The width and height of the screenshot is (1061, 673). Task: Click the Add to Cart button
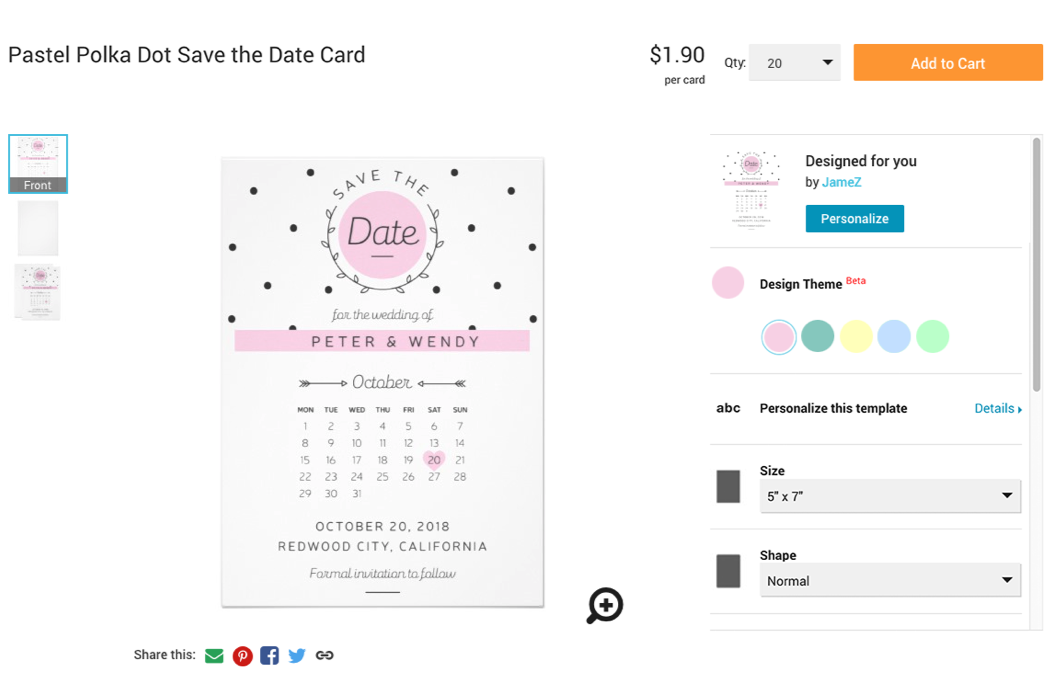click(x=948, y=63)
